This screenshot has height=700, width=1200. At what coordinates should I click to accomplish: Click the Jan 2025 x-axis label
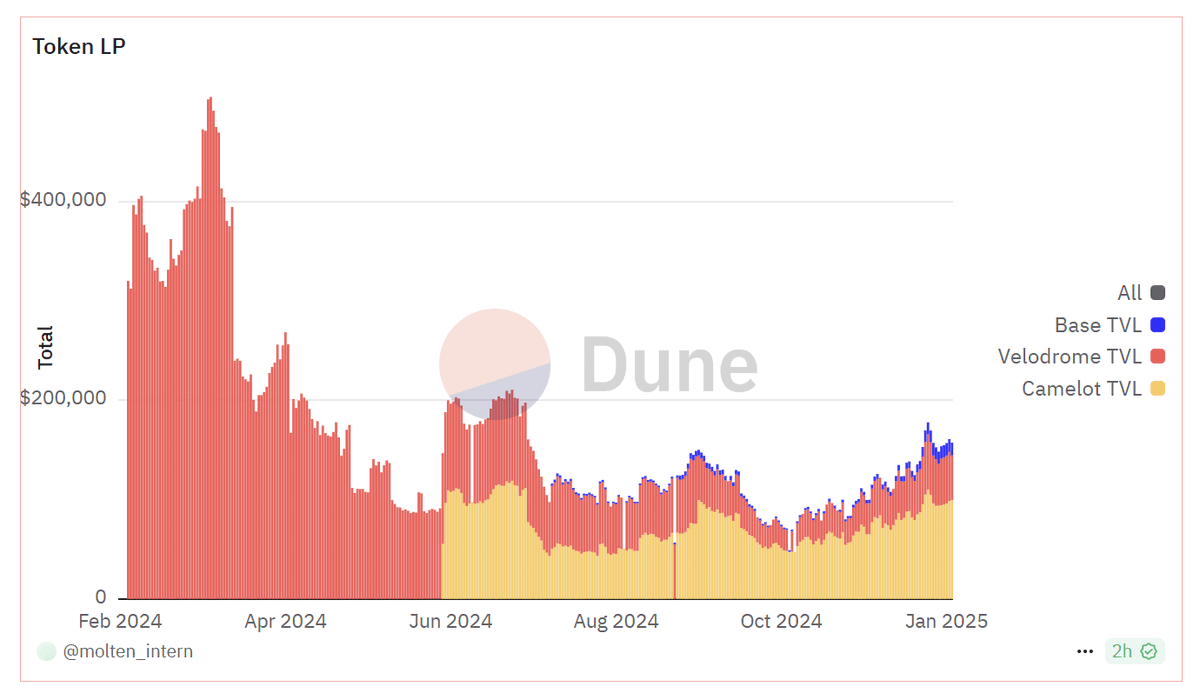point(947,621)
